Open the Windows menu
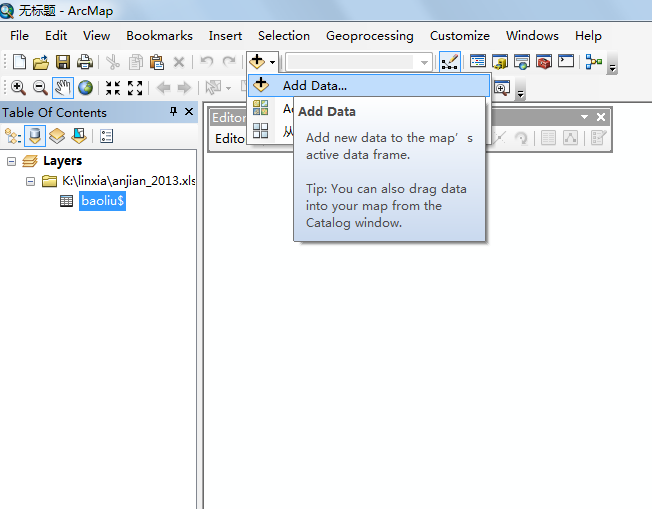The width and height of the screenshot is (652, 509). [x=532, y=36]
